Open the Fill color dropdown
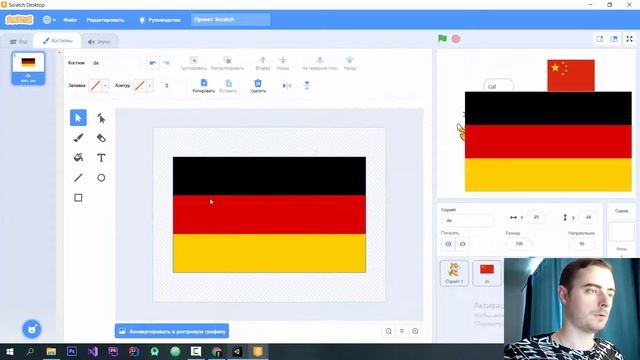The image size is (640, 360). point(105,86)
